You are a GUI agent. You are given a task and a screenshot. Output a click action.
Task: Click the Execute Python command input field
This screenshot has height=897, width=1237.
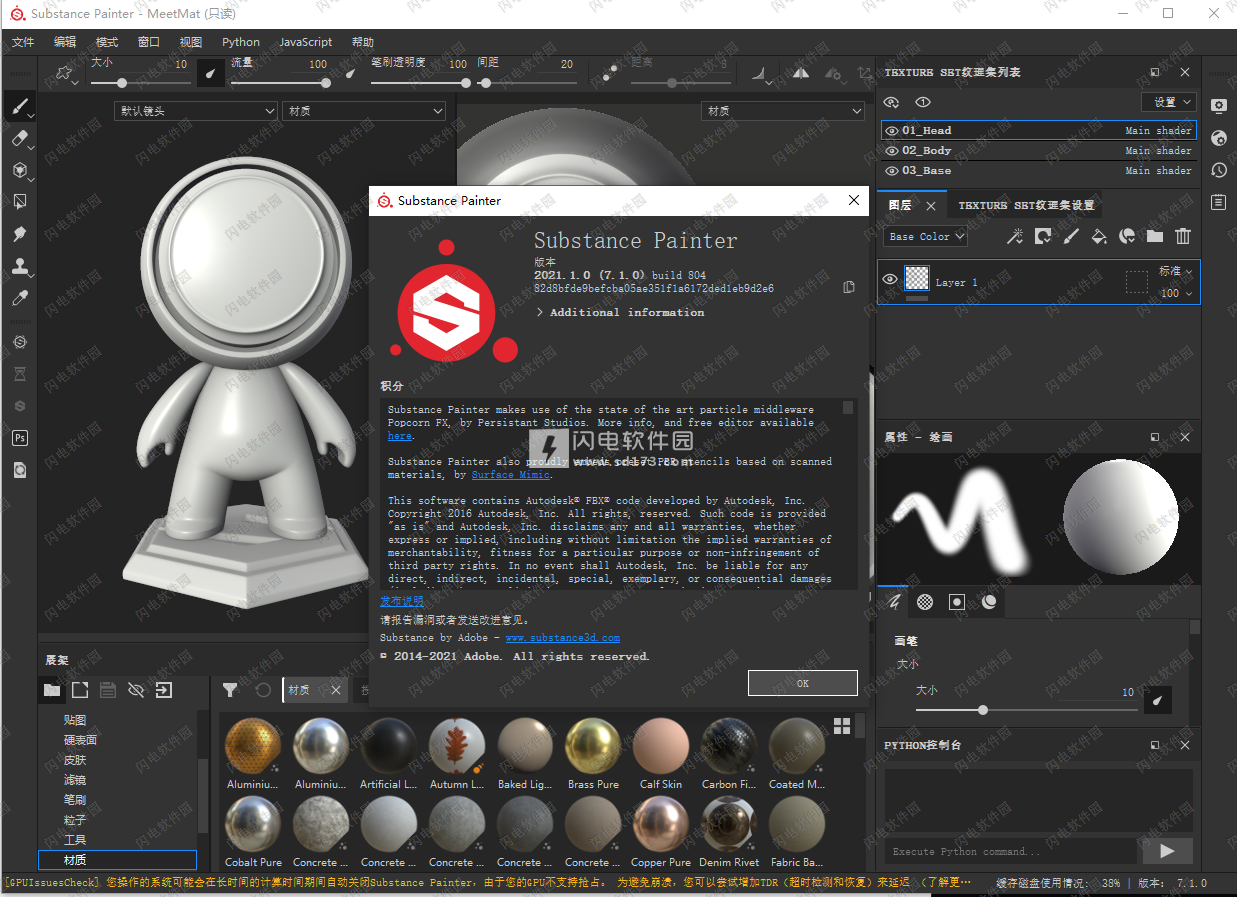[x=1010, y=852]
